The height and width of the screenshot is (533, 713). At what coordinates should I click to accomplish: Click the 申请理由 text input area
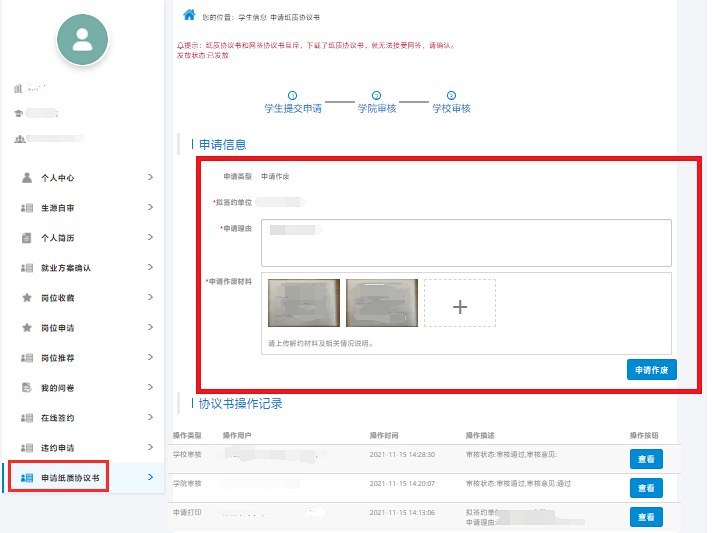[465, 243]
